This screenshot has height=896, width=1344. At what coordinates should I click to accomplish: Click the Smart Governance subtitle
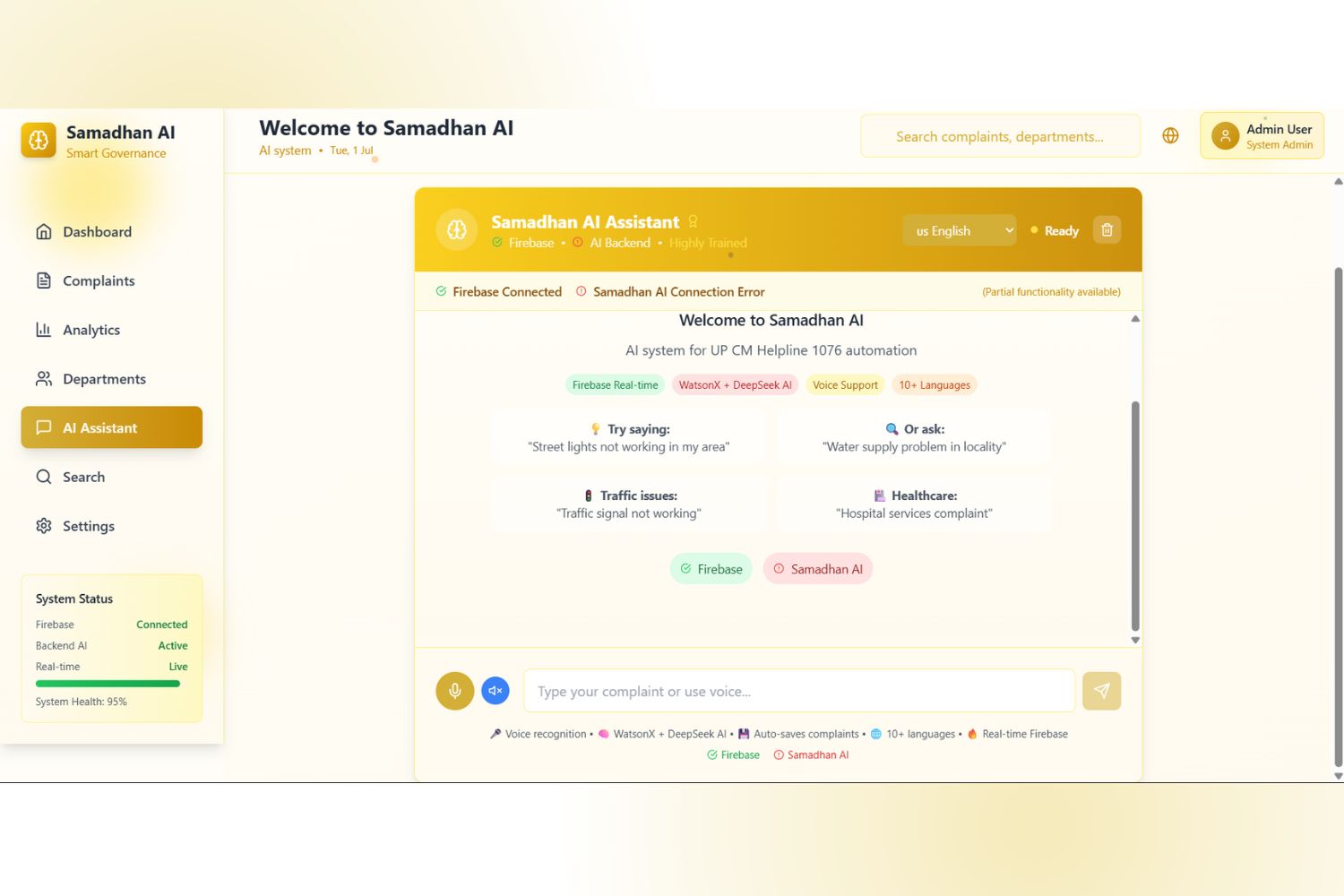point(116,153)
